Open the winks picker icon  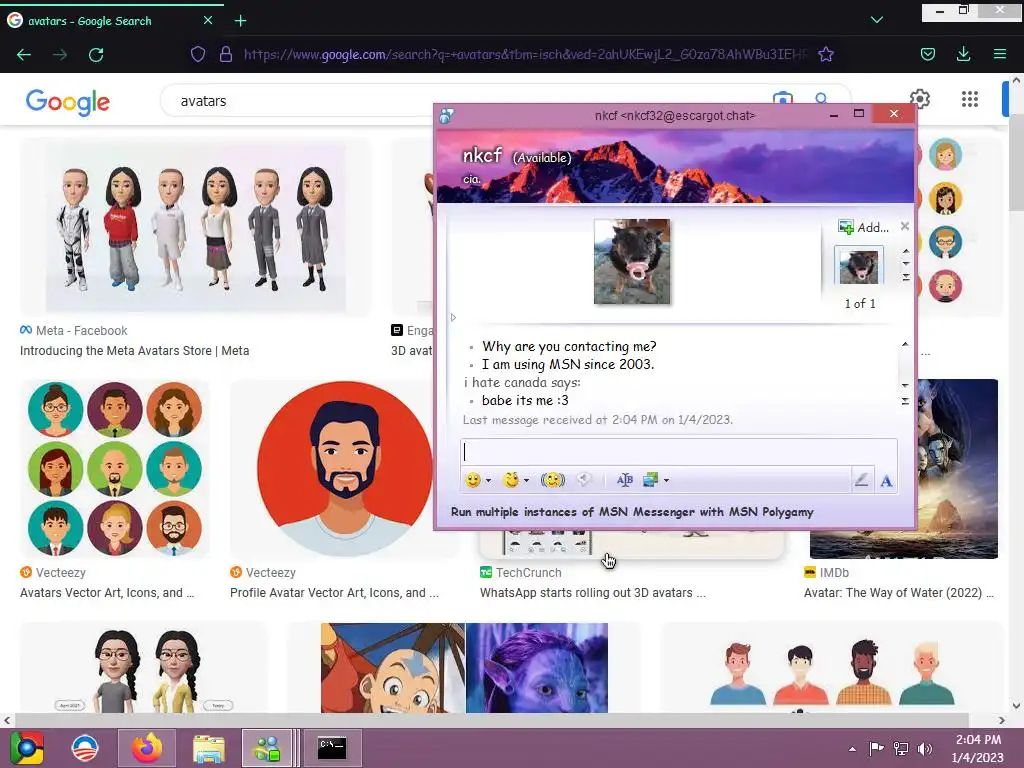pos(511,480)
